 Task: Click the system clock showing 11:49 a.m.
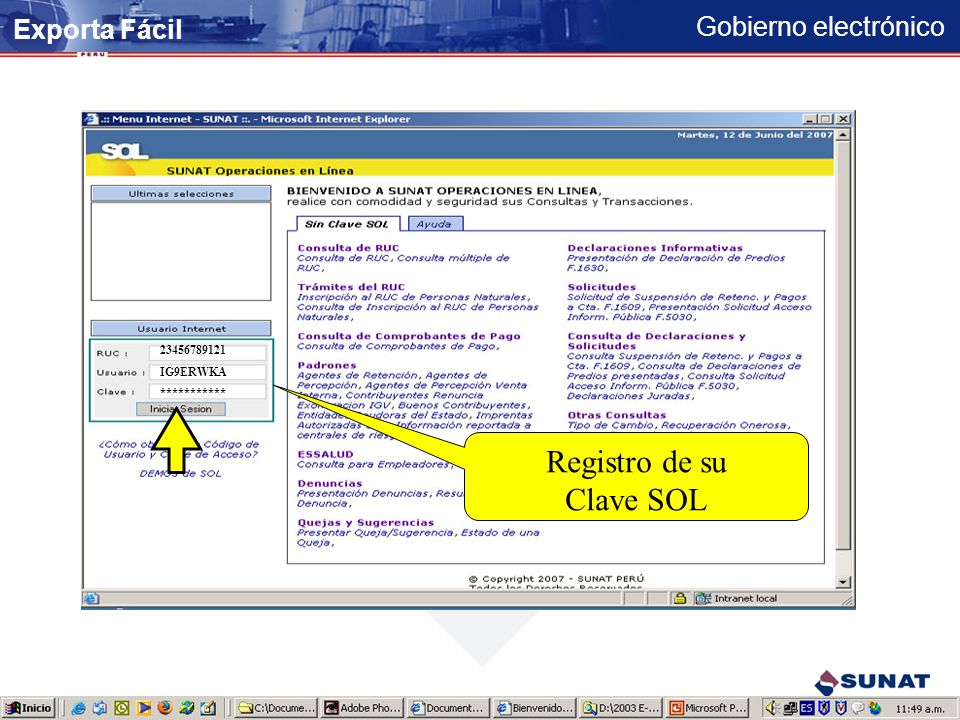pyautogui.click(x=920, y=709)
